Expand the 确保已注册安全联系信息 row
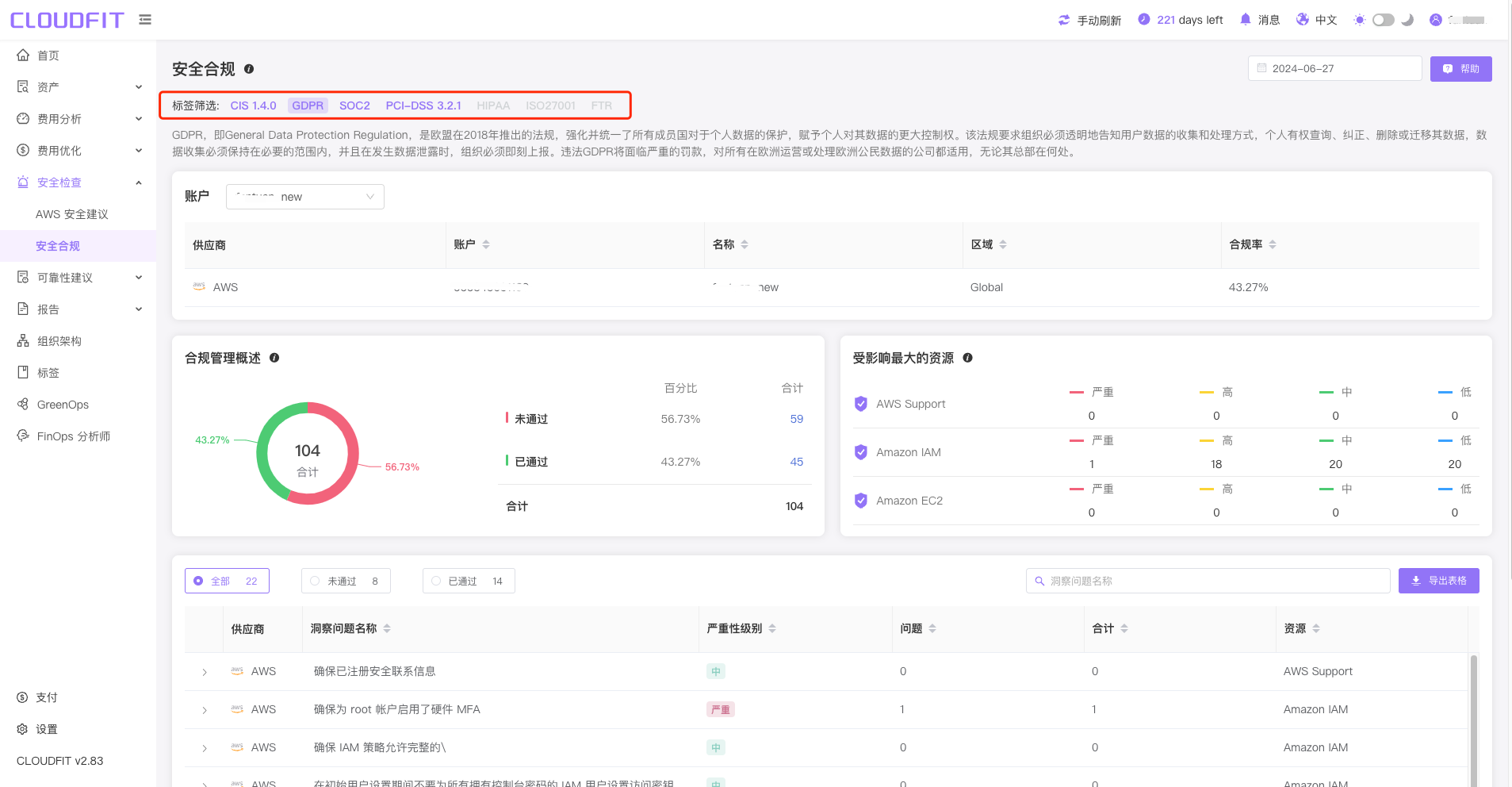 click(205, 672)
